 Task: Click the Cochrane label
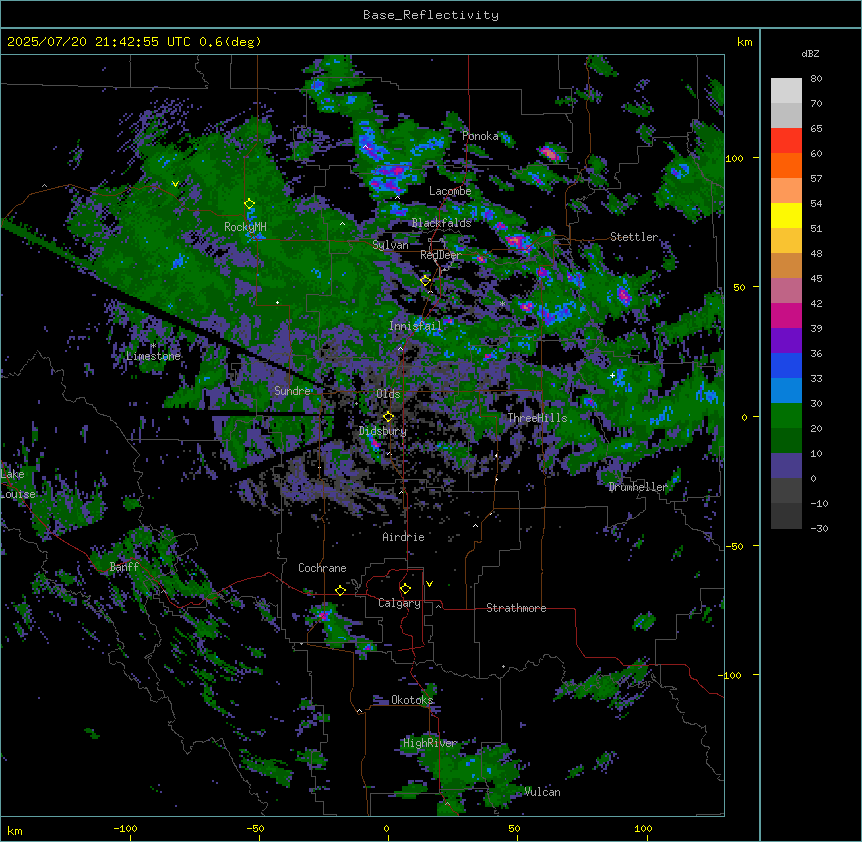pyautogui.click(x=322, y=568)
